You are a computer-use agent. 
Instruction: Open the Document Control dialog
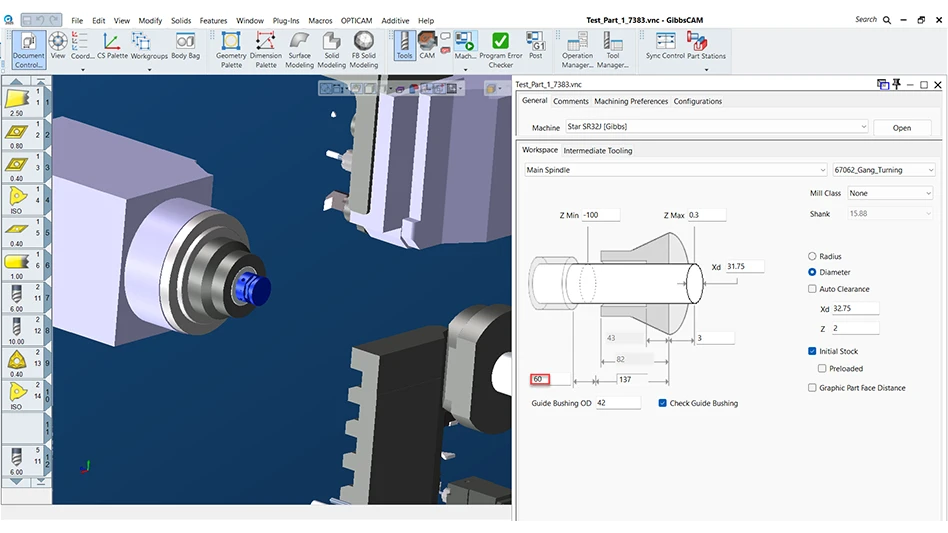click(28, 50)
